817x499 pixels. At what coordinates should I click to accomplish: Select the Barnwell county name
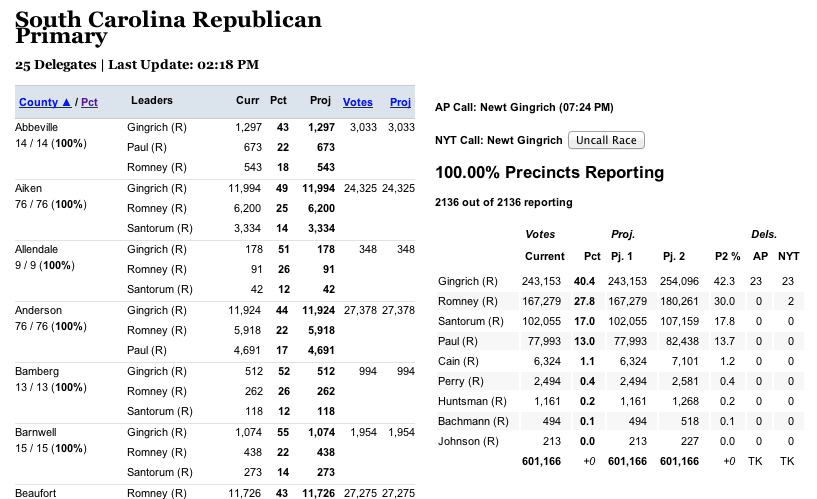(36, 432)
